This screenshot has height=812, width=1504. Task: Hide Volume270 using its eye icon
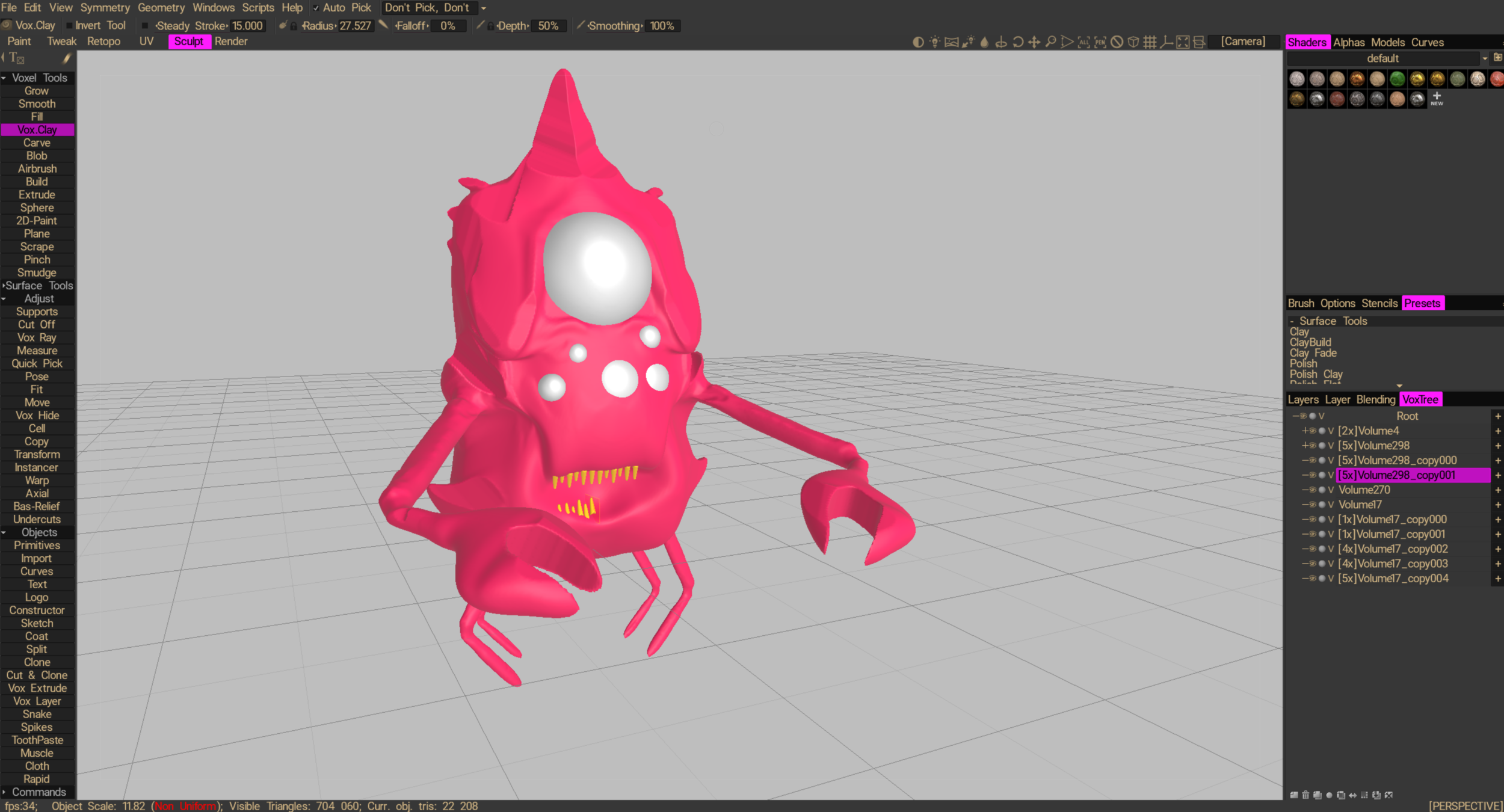1313,490
